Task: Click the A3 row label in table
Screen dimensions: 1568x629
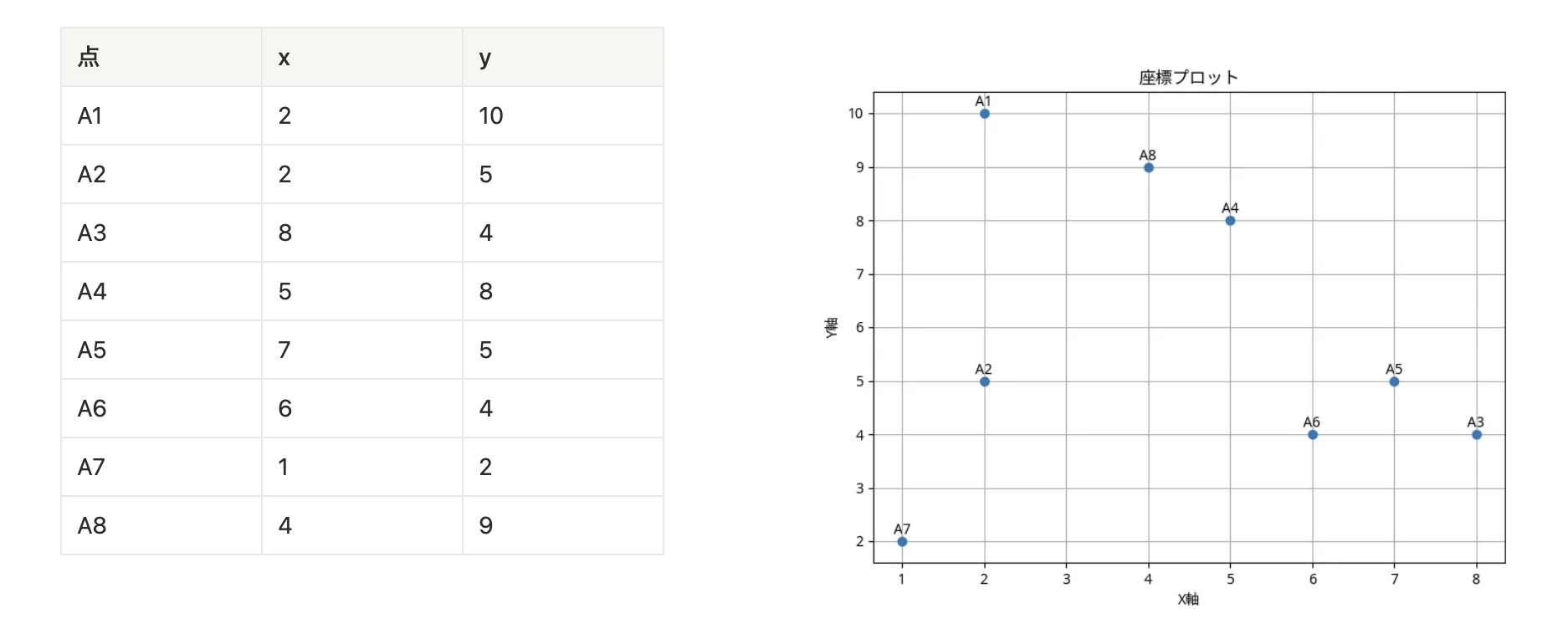Action: (92, 233)
